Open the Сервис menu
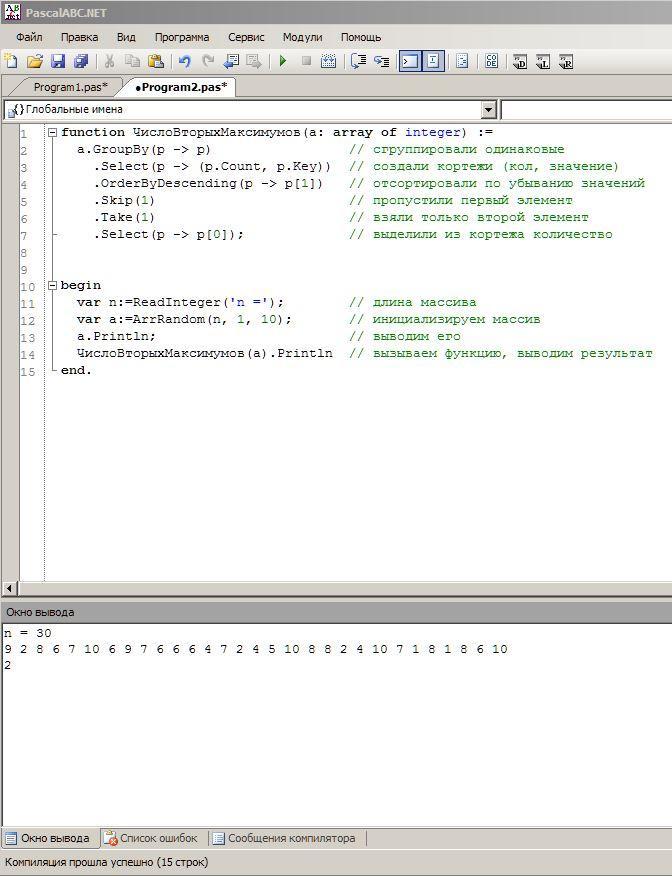 (246, 37)
